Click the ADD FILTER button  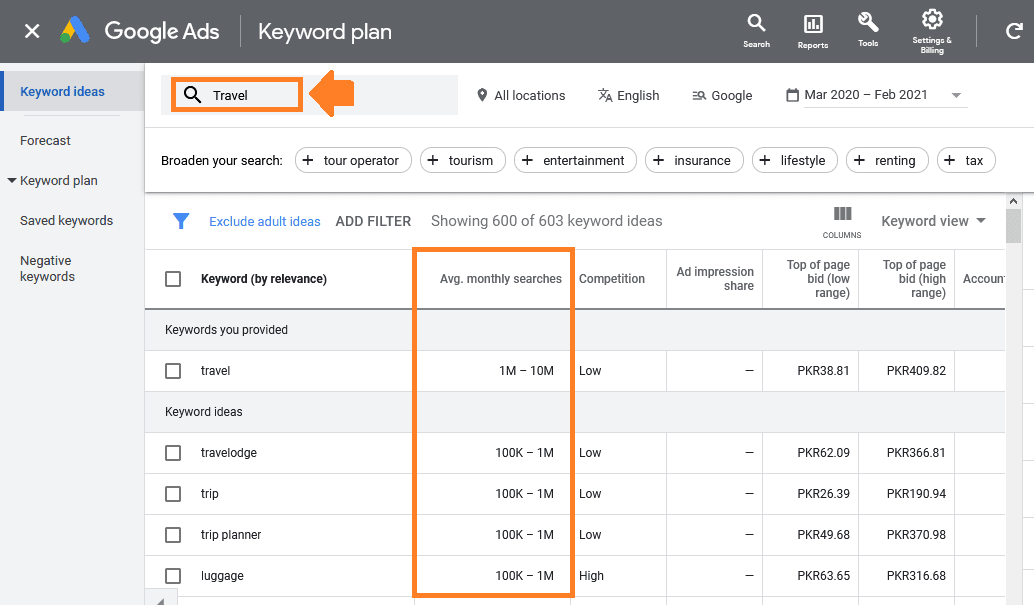[373, 221]
